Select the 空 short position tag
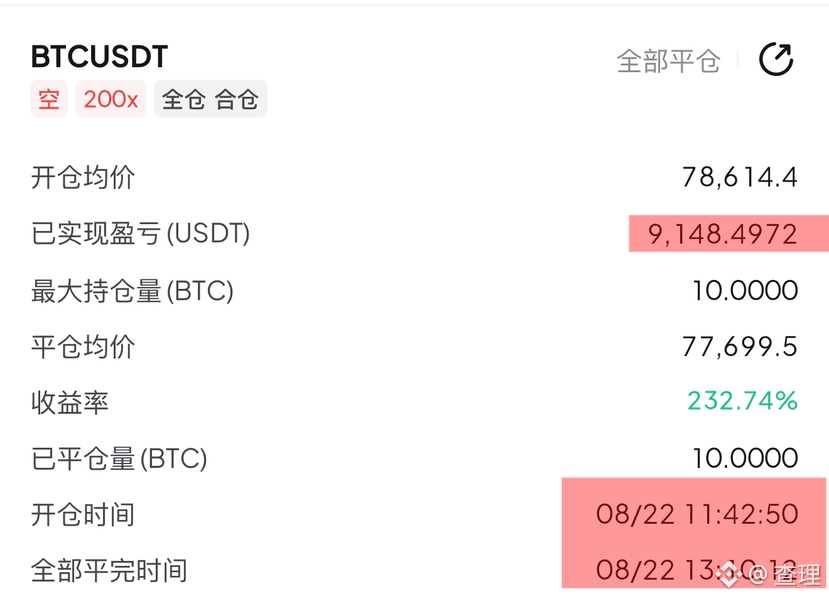829x601 pixels. tap(49, 99)
